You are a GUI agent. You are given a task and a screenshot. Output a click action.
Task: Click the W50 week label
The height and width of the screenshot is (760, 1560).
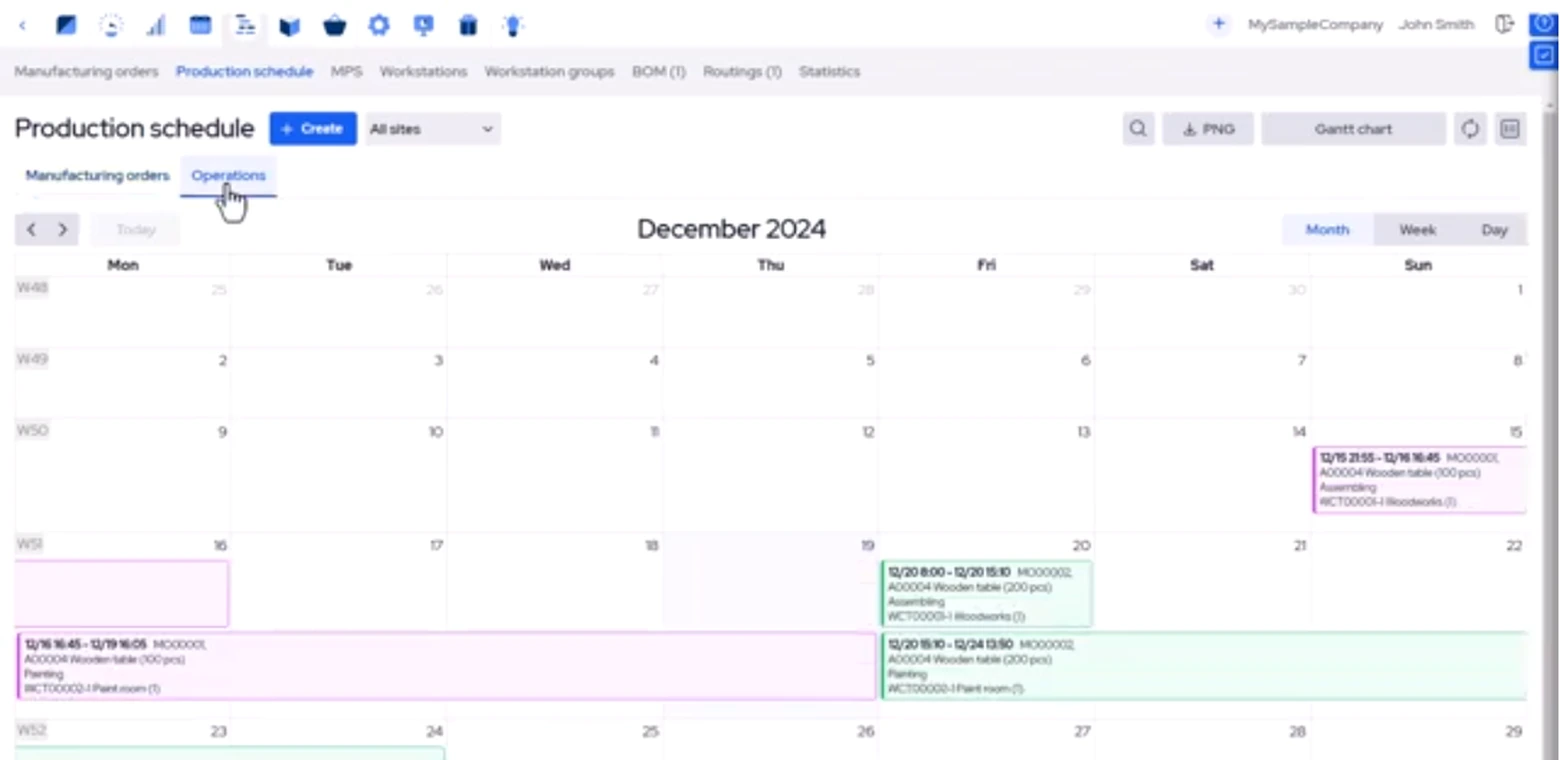pyautogui.click(x=32, y=431)
